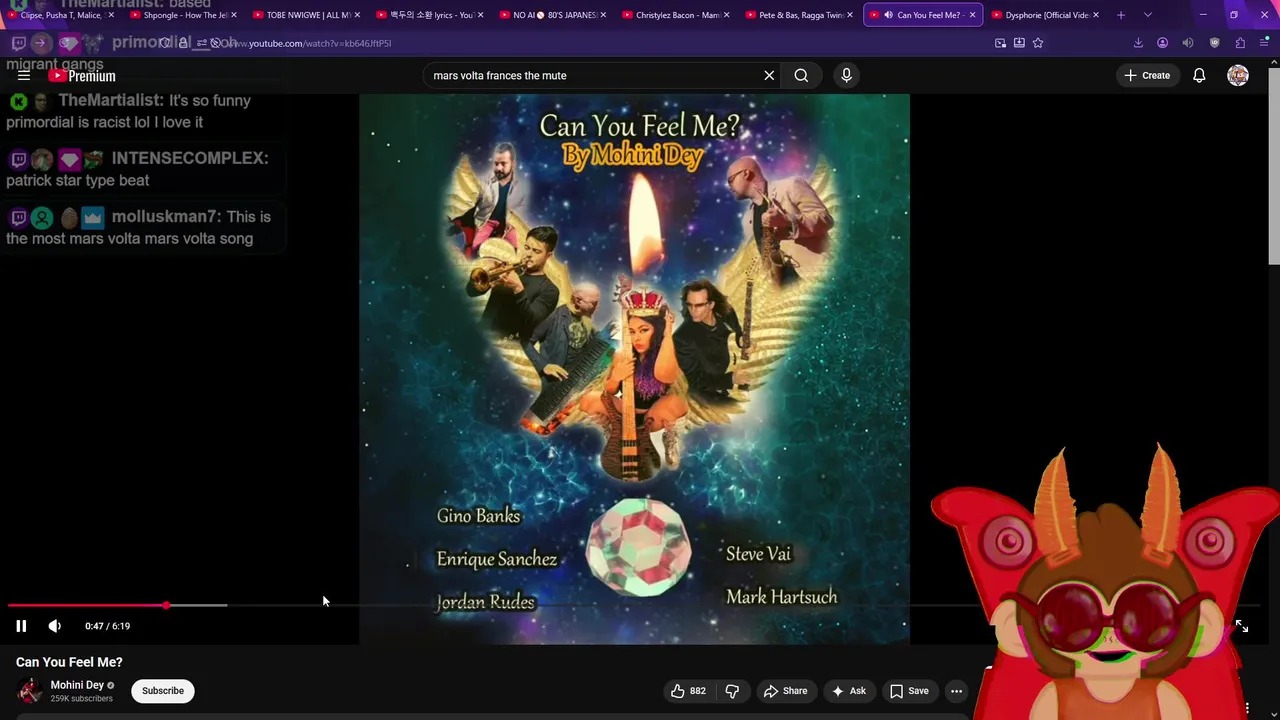Click the browser profile account icon
The width and height of the screenshot is (1280, 720).
click(x=1162, y=43)
